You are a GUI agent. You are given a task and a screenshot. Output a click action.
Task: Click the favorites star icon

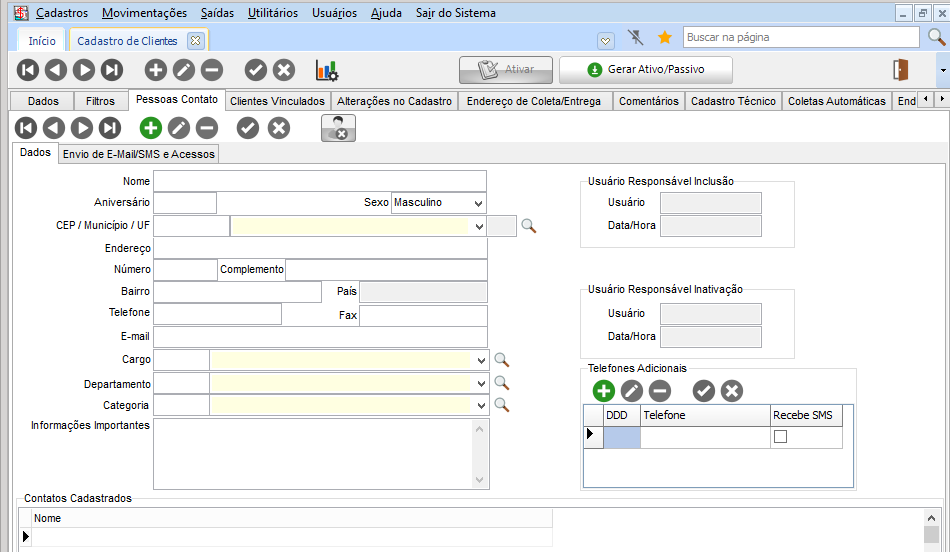(x=664, y=38)
